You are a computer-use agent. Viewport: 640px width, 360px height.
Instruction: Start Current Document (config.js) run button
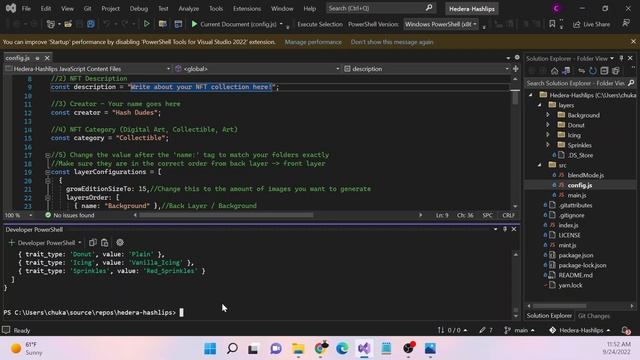coord(233,24)
